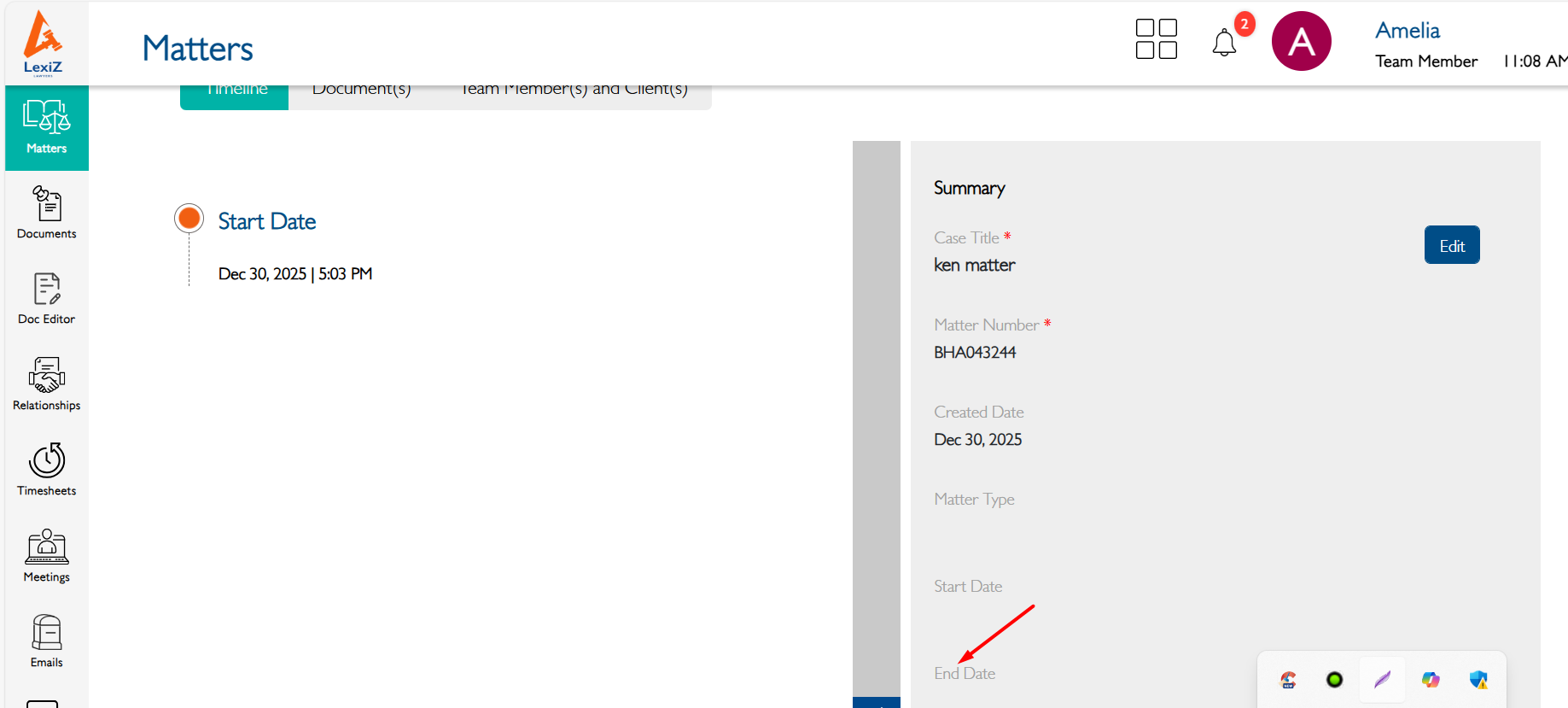Image resolution: width=1568 pixels, height=708 pixels.
Task: Open the Emails section
Action: coord(47,641)
